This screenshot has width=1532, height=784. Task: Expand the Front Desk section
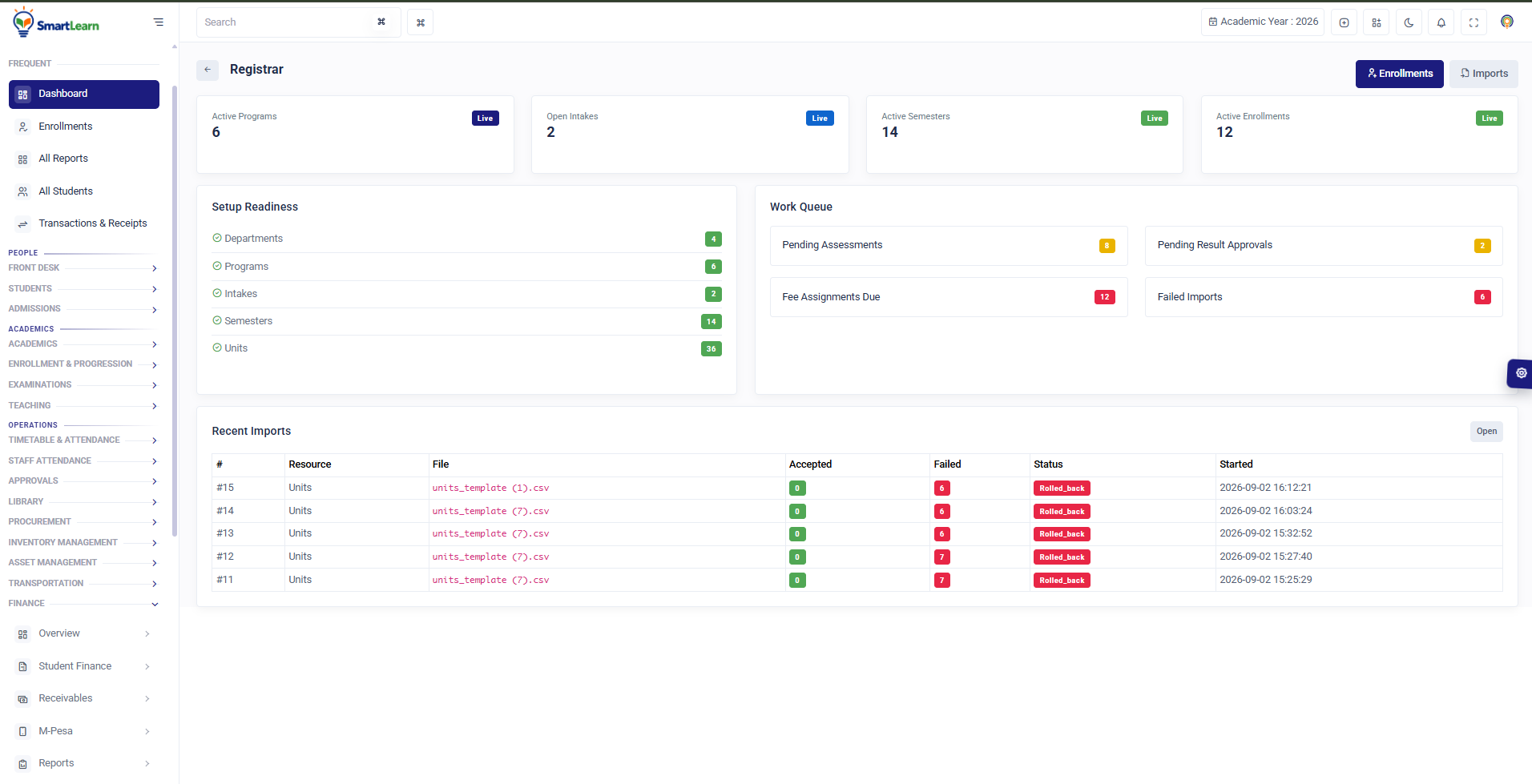83,268
